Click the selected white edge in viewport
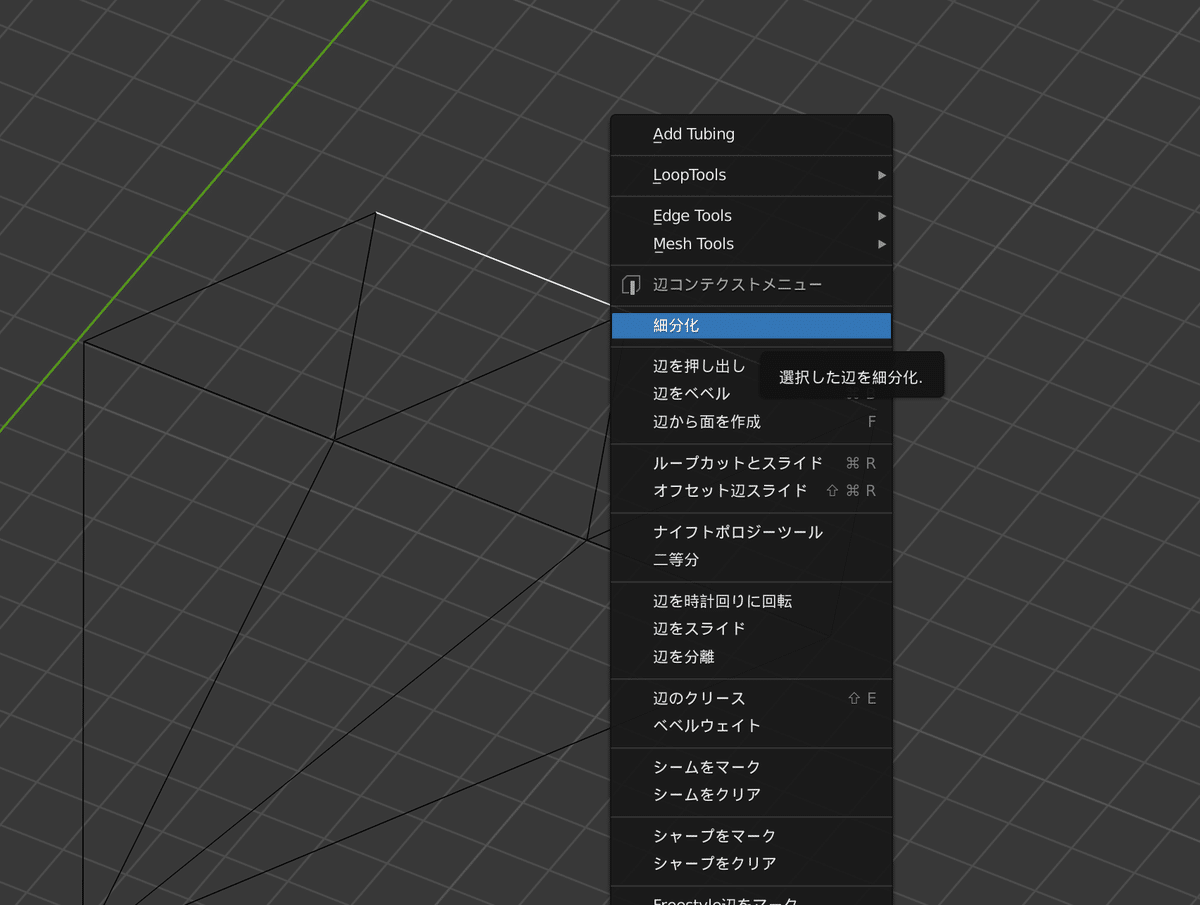This screenshot has width=1200, height=905. point(493,257)
